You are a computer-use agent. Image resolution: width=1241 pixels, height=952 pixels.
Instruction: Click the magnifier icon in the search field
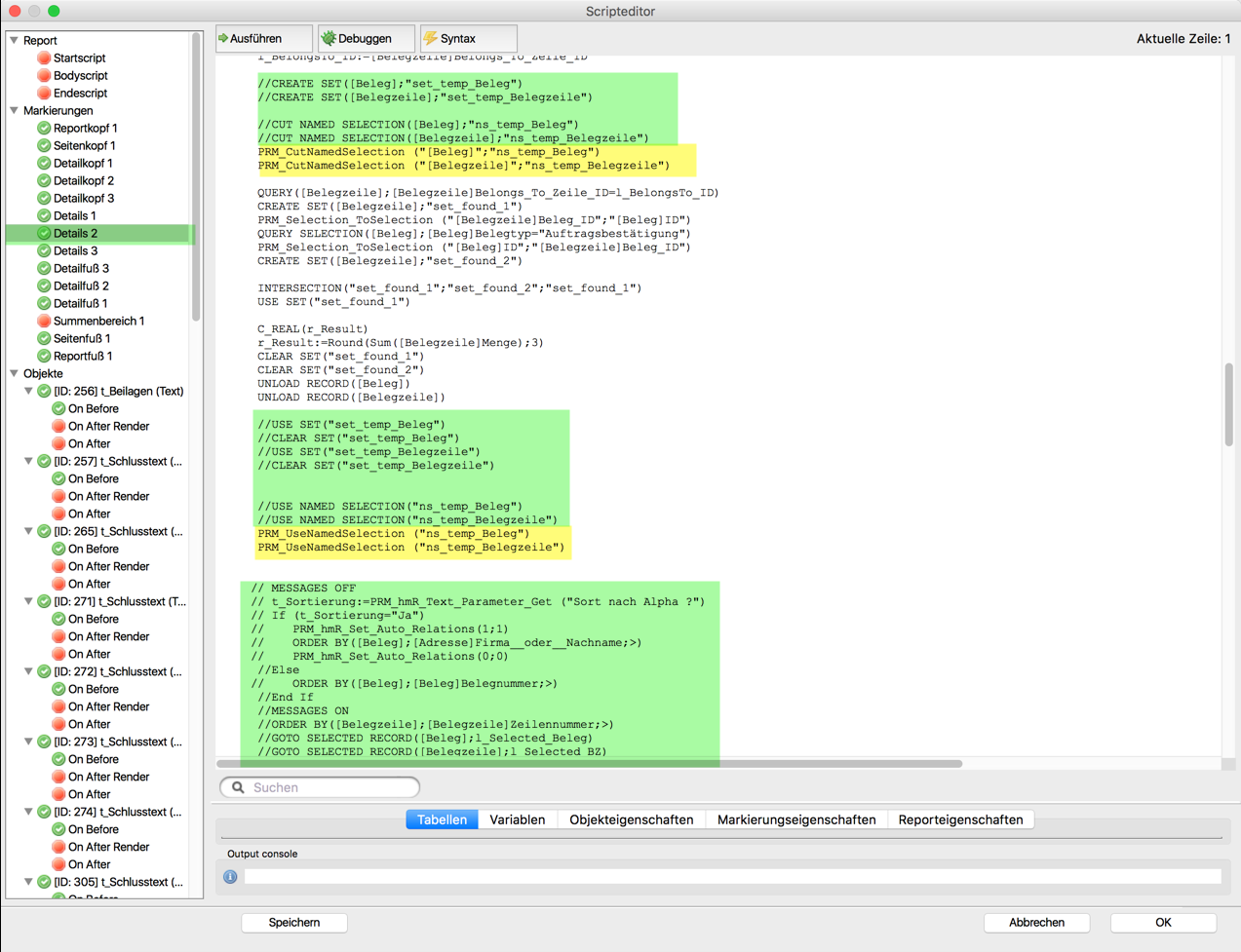[238, 787]
